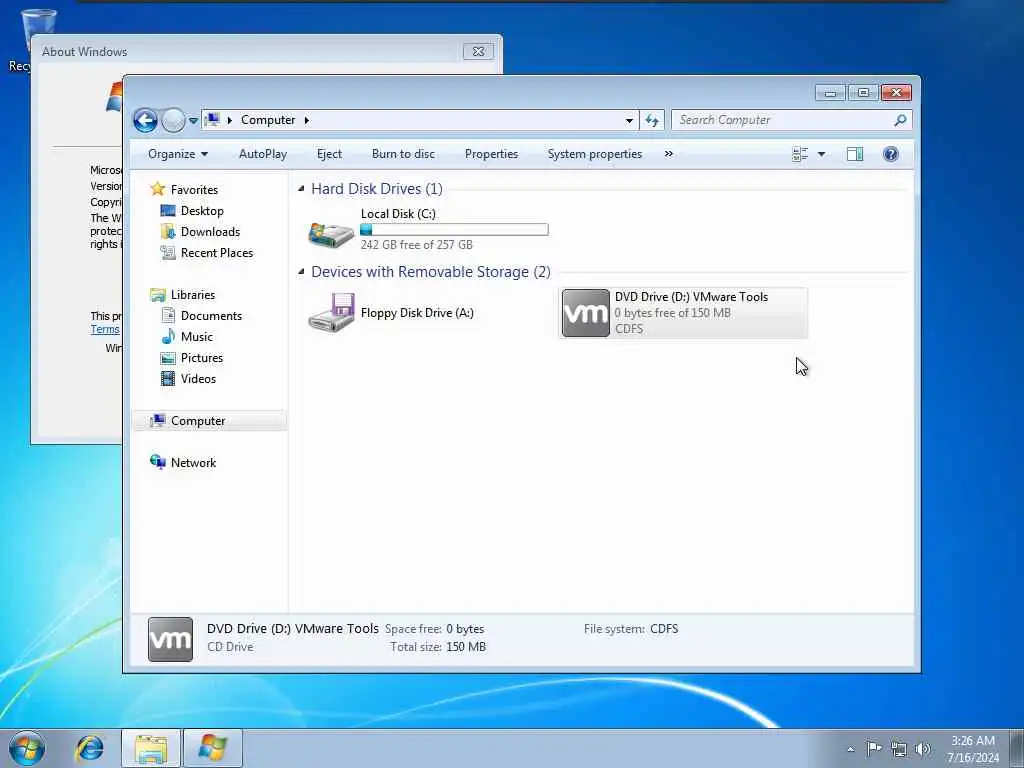This screenshot has width=1024, height=768.
Task: Show hidden tray icons arrow
Action: click(850, 749)
